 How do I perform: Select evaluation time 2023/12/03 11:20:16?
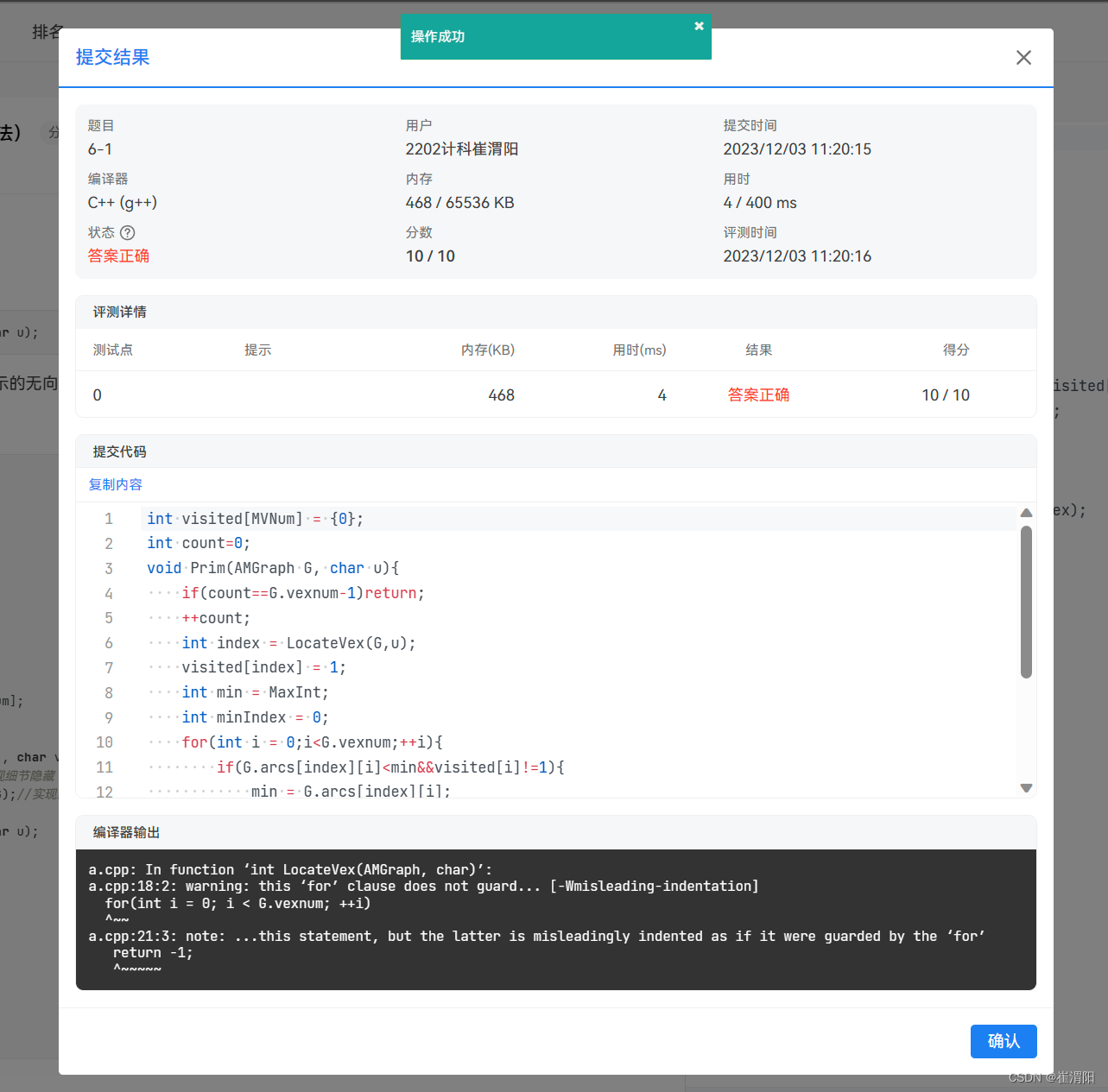(797, 256)
